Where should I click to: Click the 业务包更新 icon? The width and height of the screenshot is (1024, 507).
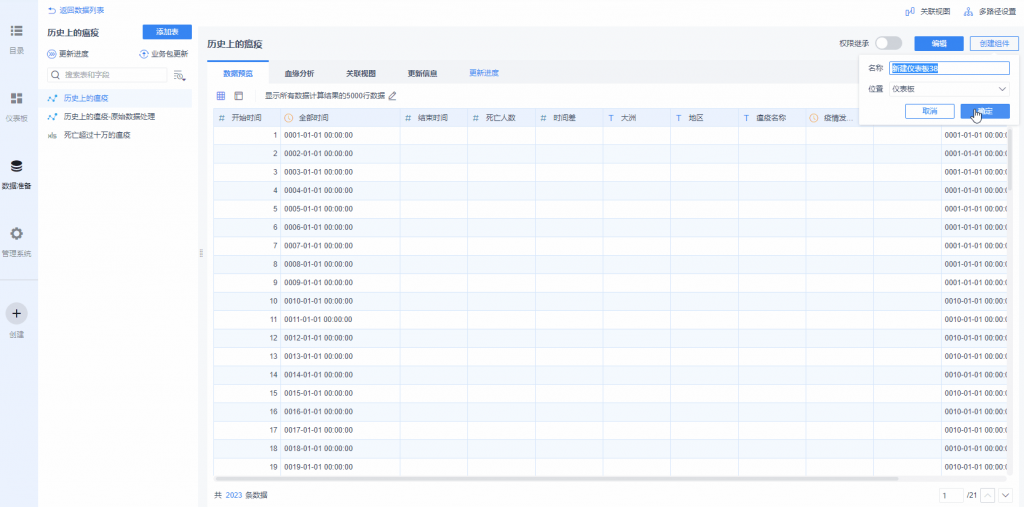coord(144,54)
